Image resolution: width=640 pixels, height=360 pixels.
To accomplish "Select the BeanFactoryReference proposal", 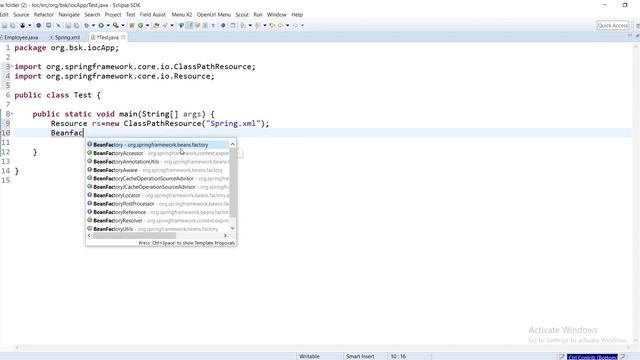I will point(158,212).
